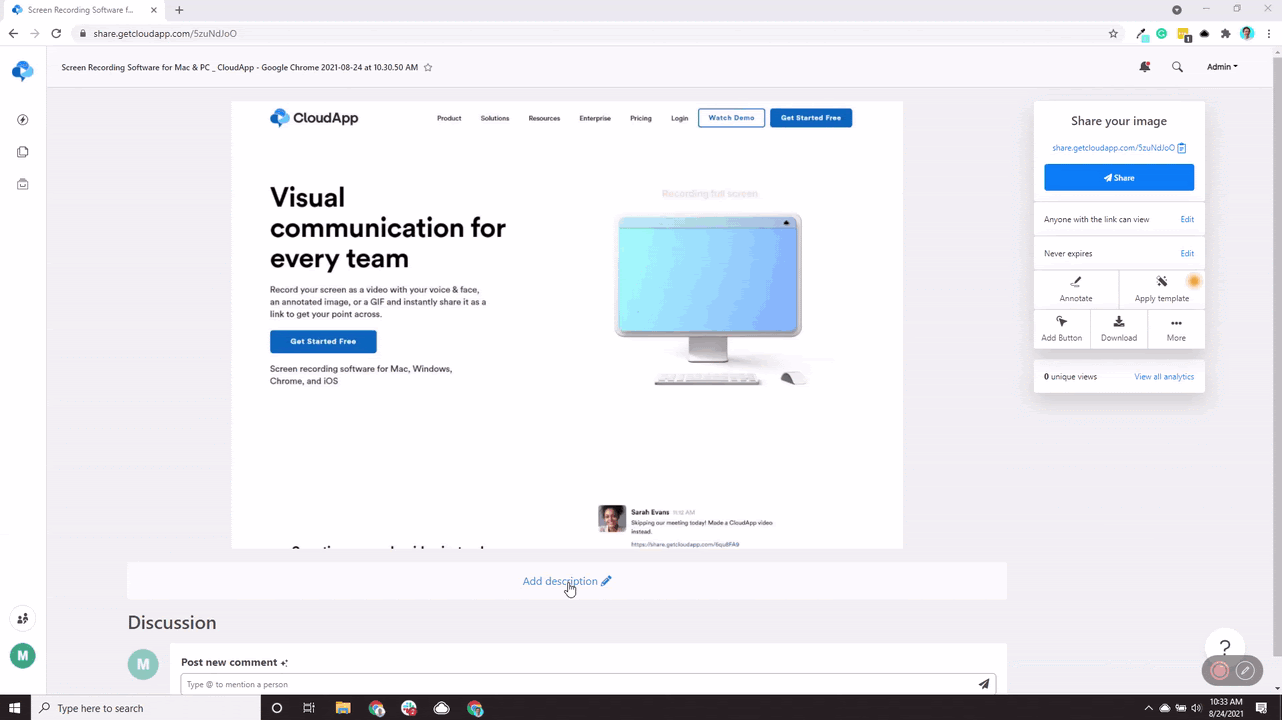This screenshot has height=720, width=1282.
Task: Click the share.getcloudapp.com share link
Action: click(1113, 148)
